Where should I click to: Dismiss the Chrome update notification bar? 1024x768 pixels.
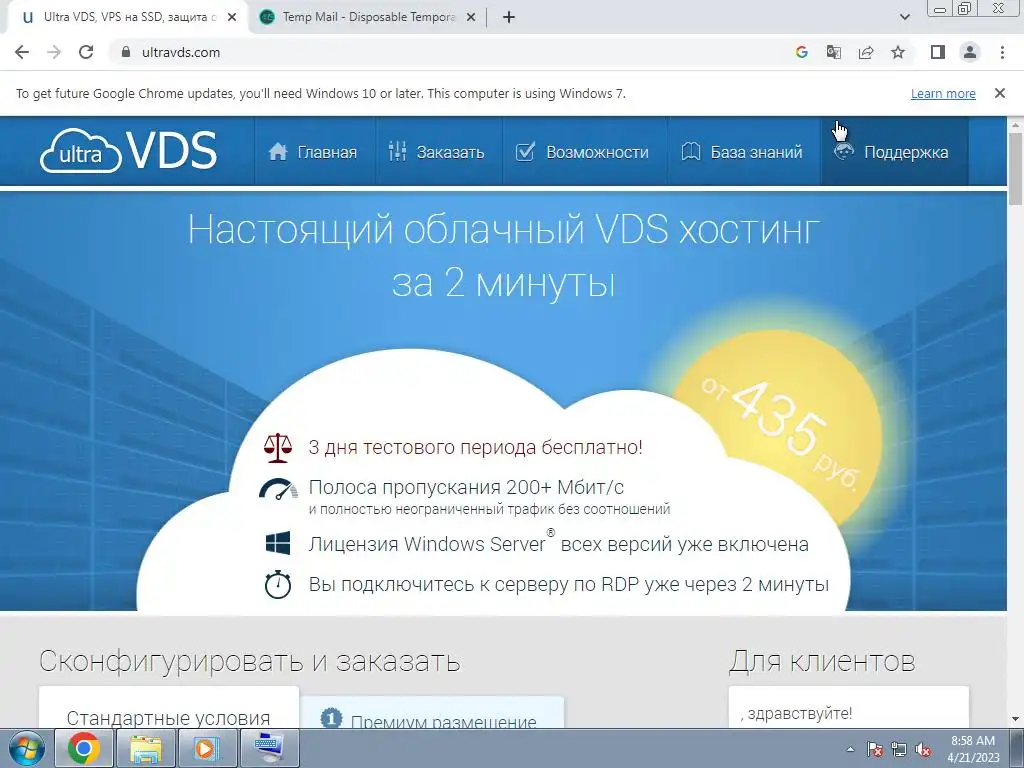999,93
